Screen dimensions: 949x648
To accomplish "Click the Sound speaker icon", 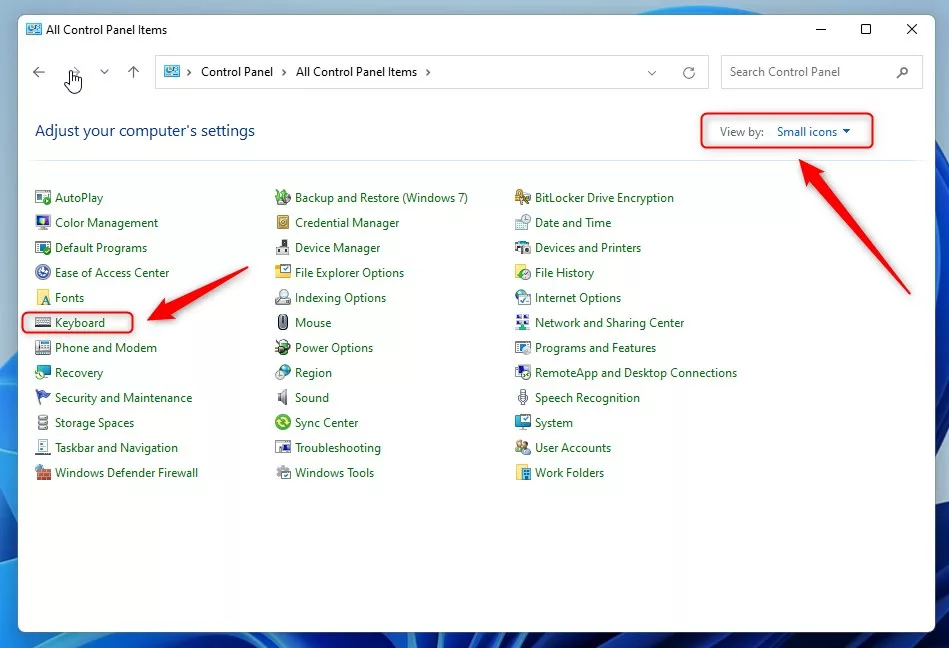I will [283, 398].
